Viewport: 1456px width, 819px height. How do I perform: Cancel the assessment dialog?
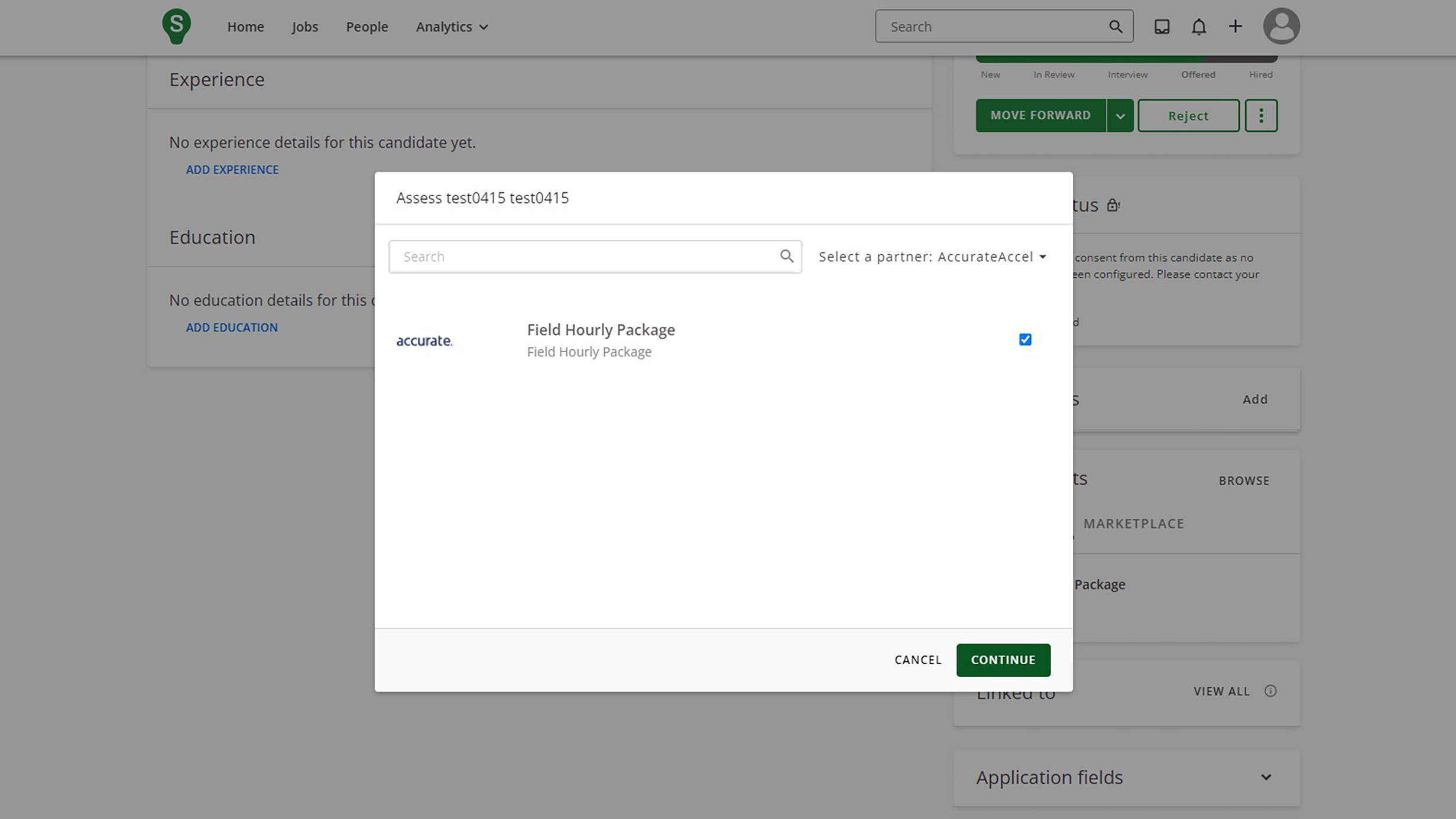(917, 660)
